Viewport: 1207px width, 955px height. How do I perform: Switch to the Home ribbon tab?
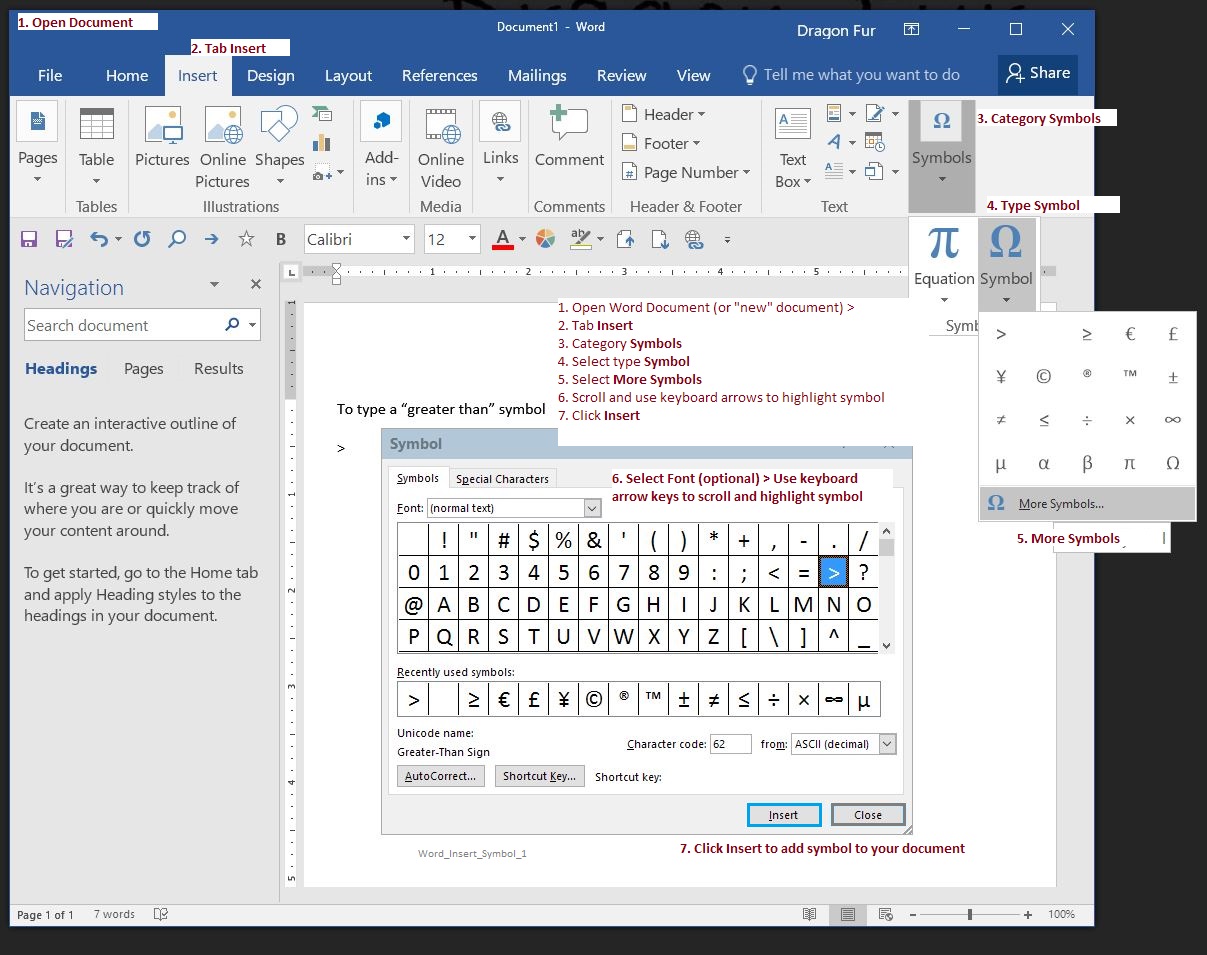[127, 75]
